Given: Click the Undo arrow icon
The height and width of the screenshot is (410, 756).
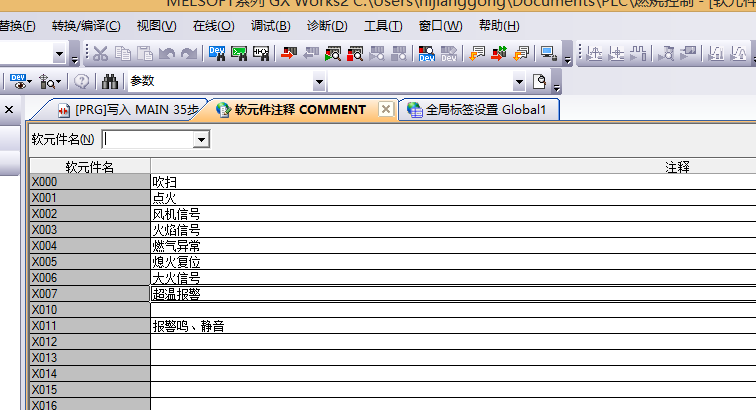Looking at the screenshot, I should coord(166,53).
